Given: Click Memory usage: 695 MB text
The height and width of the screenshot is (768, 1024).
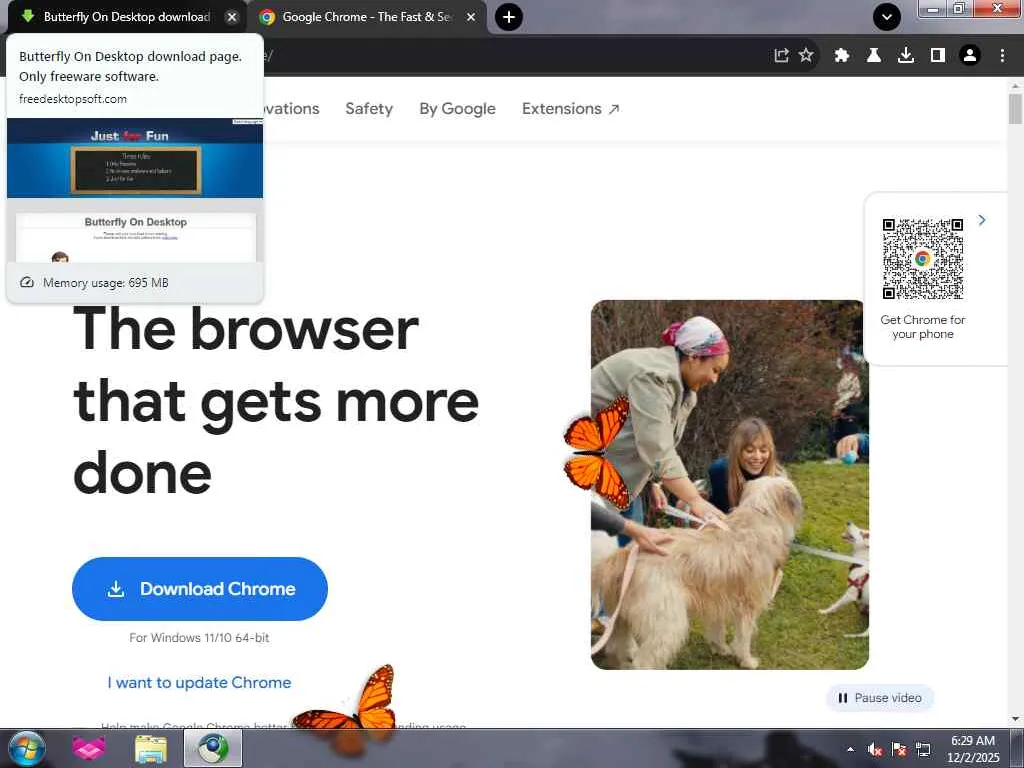Looking at the screenshot, I should tap(106, 283).
